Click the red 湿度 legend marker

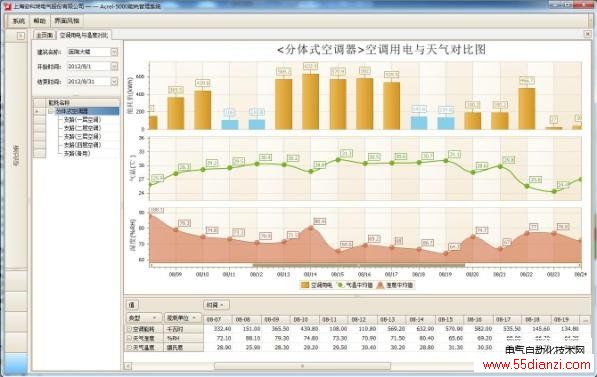[380, 285]
